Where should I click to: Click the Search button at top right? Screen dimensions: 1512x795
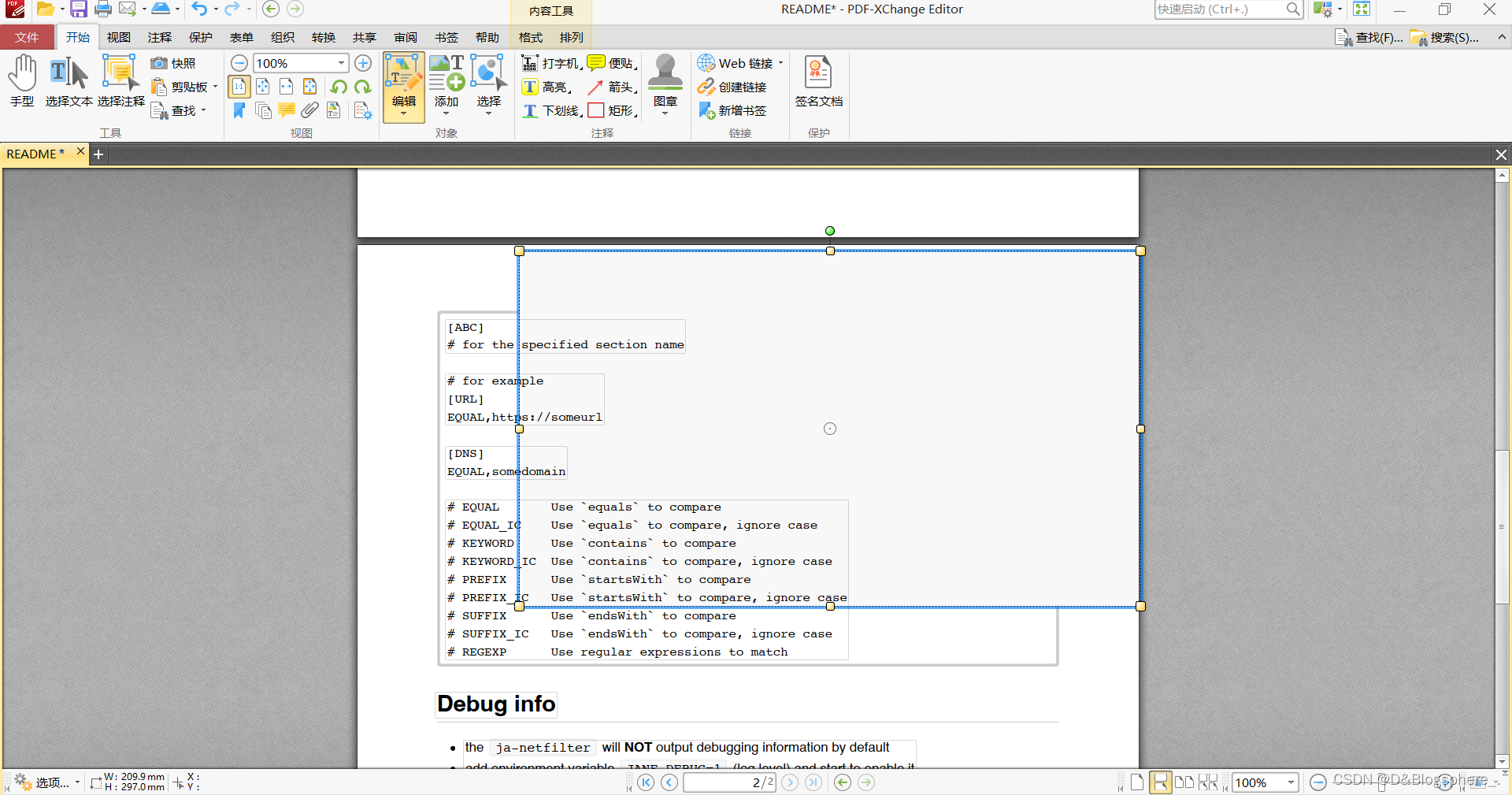[1444, 37]
